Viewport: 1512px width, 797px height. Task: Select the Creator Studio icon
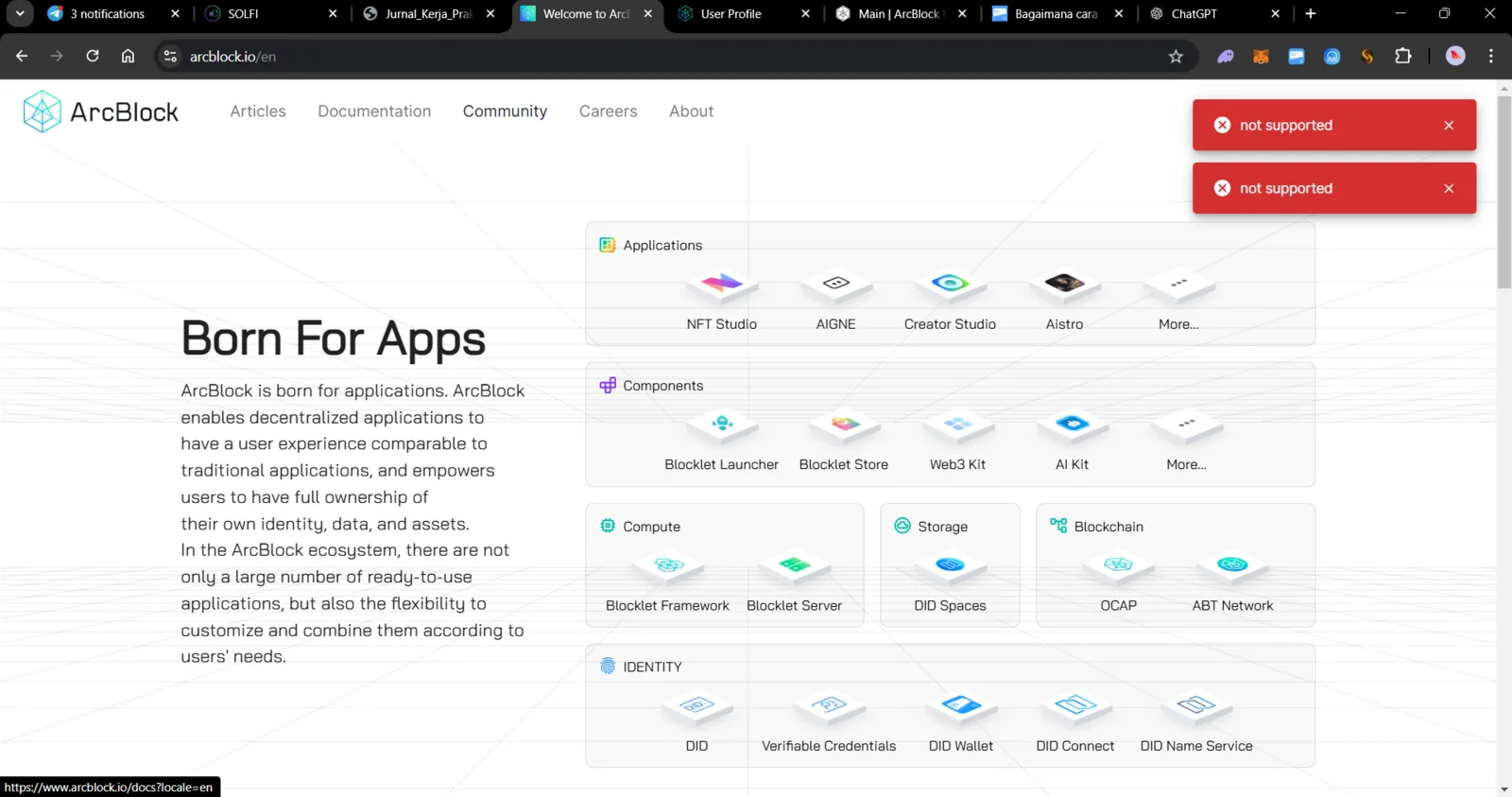(950, 285)
